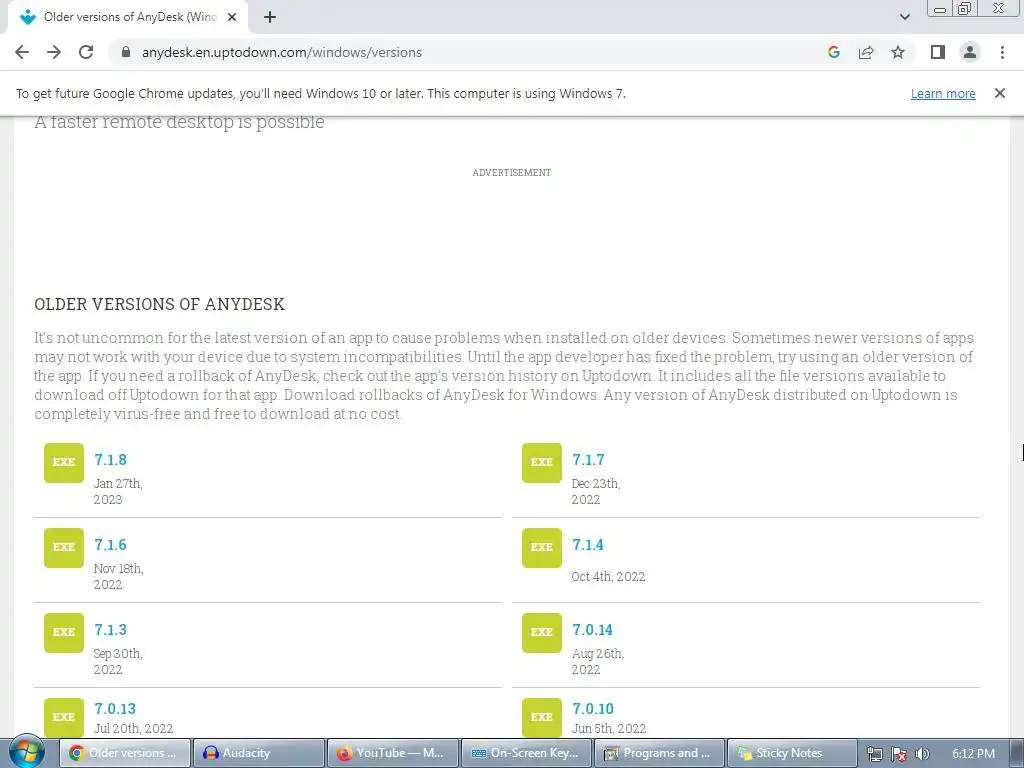Click the Dec 23th, 2022 date
The width and height of the screenshot is (1024, 768).
(x=596, y=492)
